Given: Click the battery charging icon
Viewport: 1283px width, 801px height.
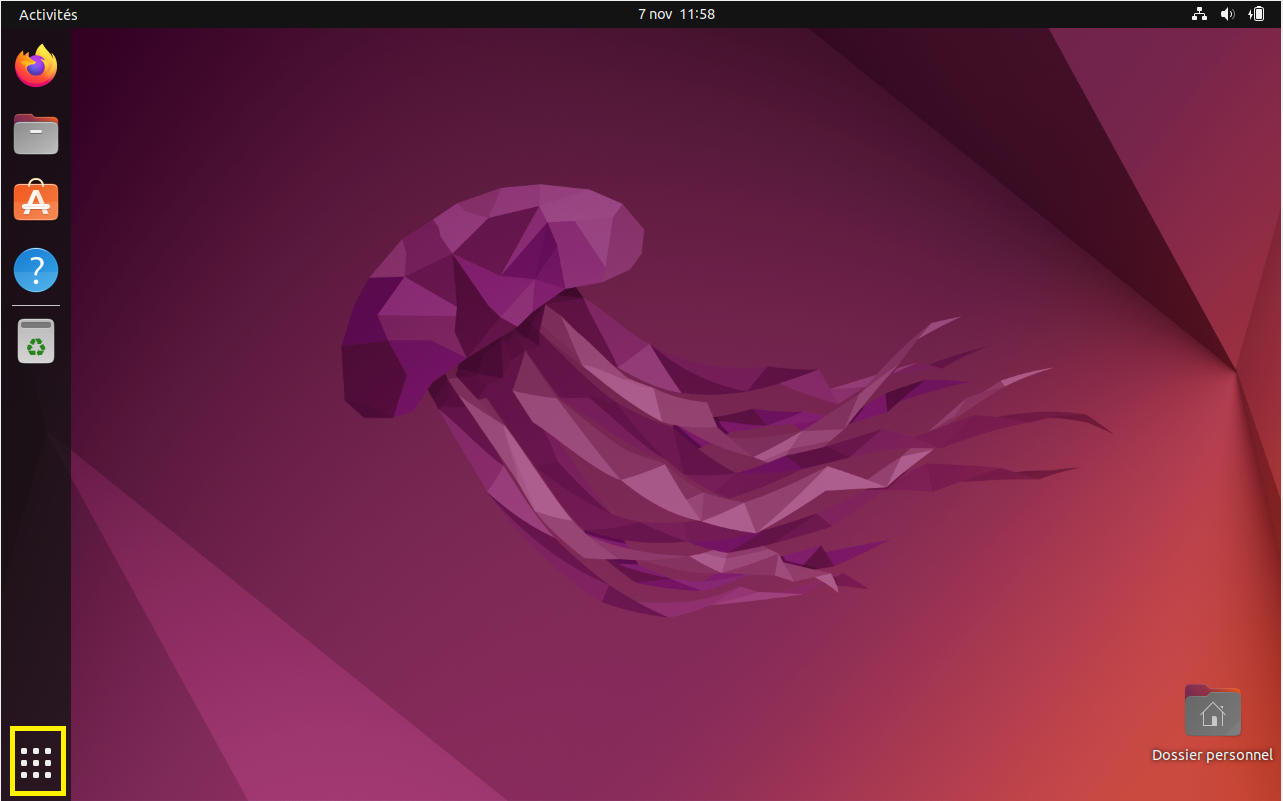Looking at the screenshot, I should (x=1256, y=14).
